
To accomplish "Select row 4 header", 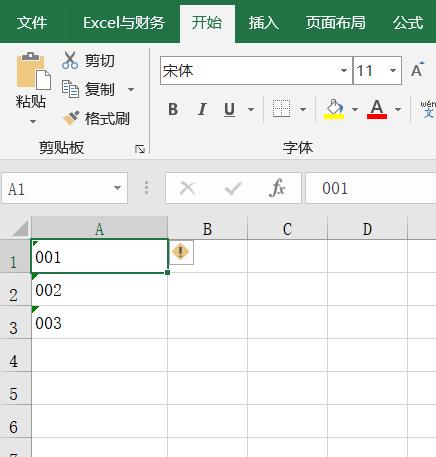I will coord(15,355).
